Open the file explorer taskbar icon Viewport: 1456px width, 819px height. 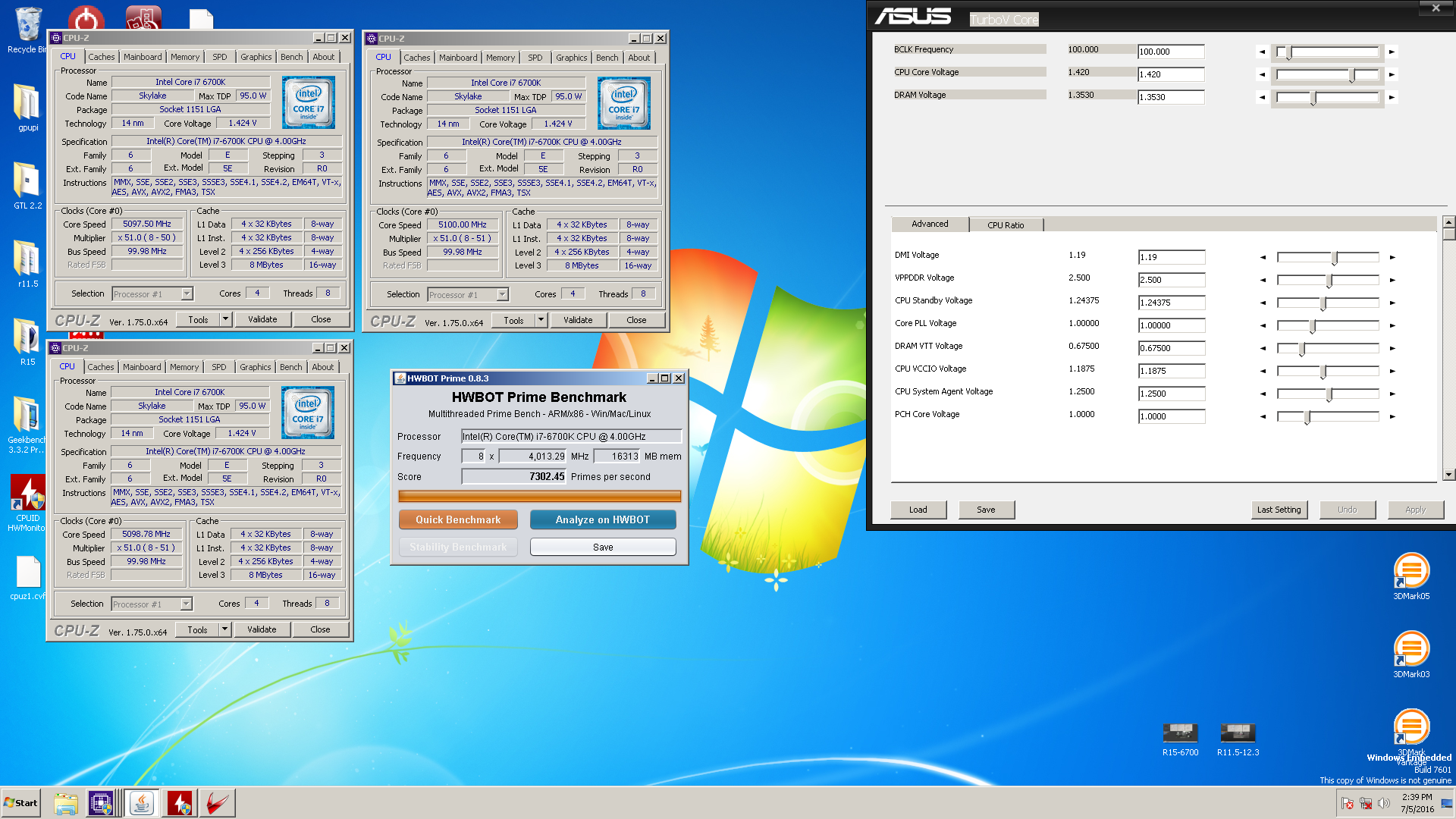click(x=66, y=803)
